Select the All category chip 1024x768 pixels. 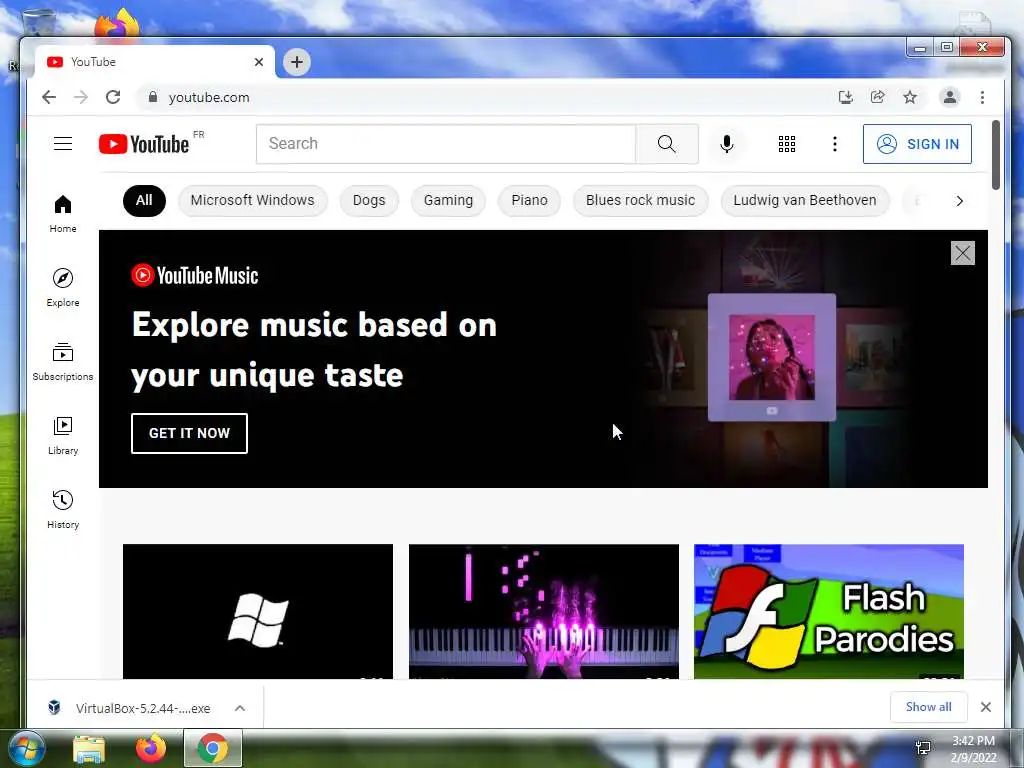(x=144, y=200)
